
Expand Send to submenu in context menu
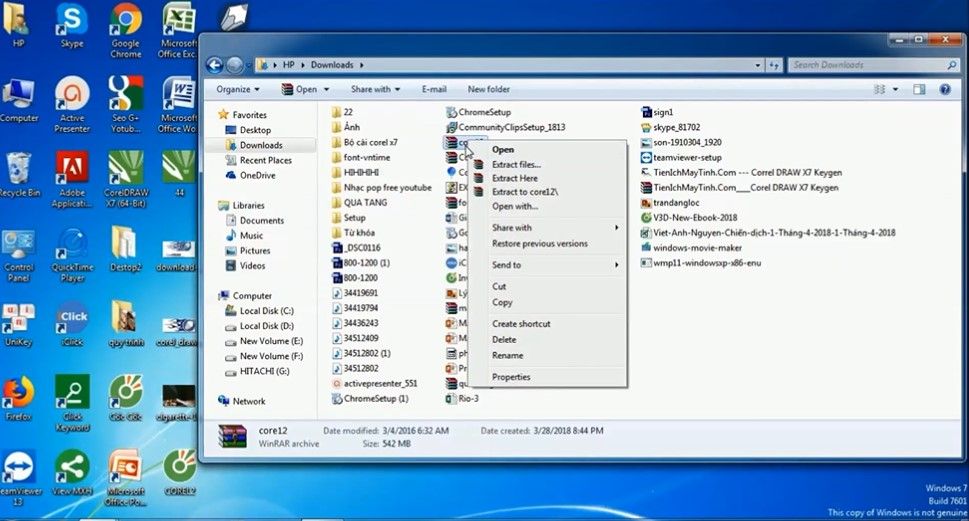(x=548, y=265)
